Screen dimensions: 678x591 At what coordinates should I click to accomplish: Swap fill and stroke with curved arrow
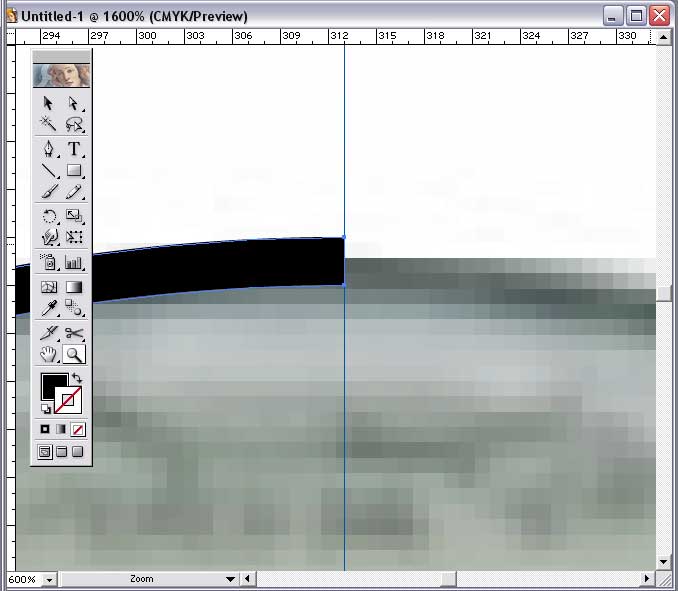click(x=77, y=378)
